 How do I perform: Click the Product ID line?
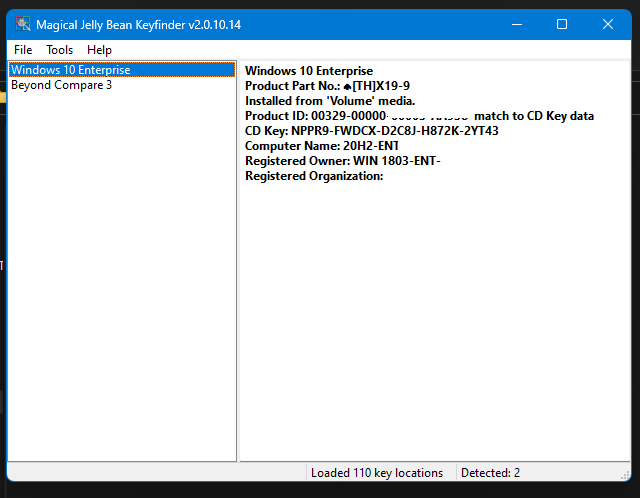point(419,116)
